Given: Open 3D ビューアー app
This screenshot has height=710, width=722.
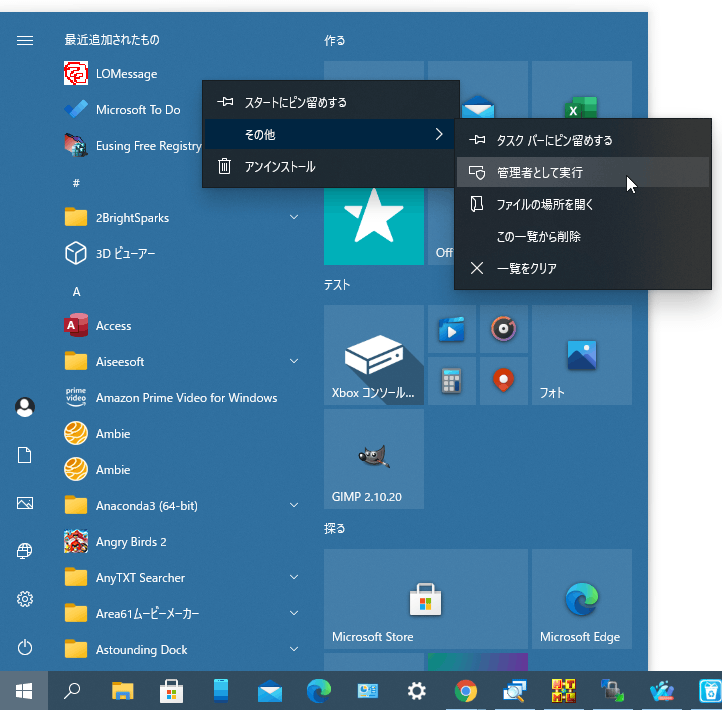Looking at the screenshot, I should click(182, 253).
